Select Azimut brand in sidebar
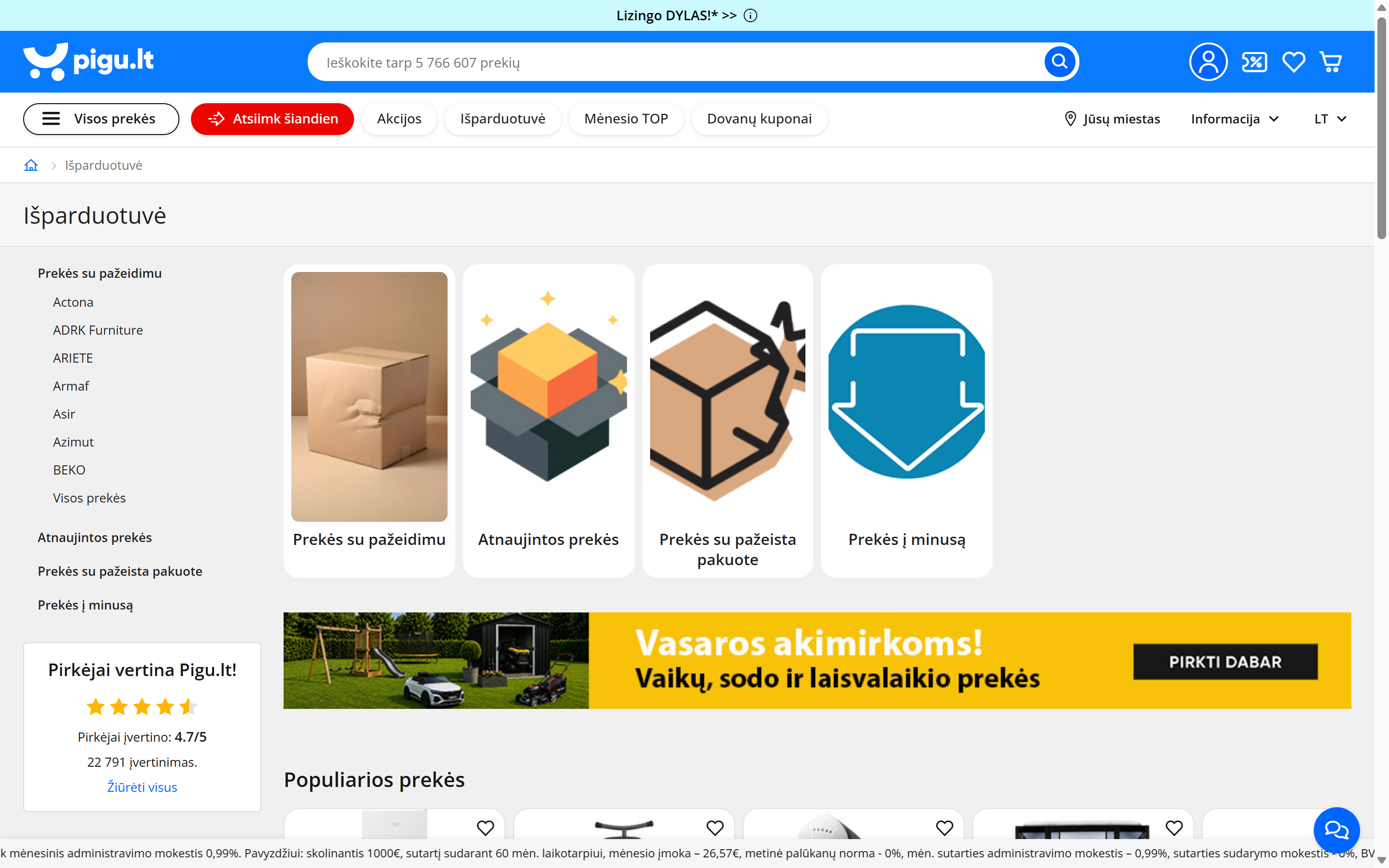Screen dimensions: 1389x868 73,442
